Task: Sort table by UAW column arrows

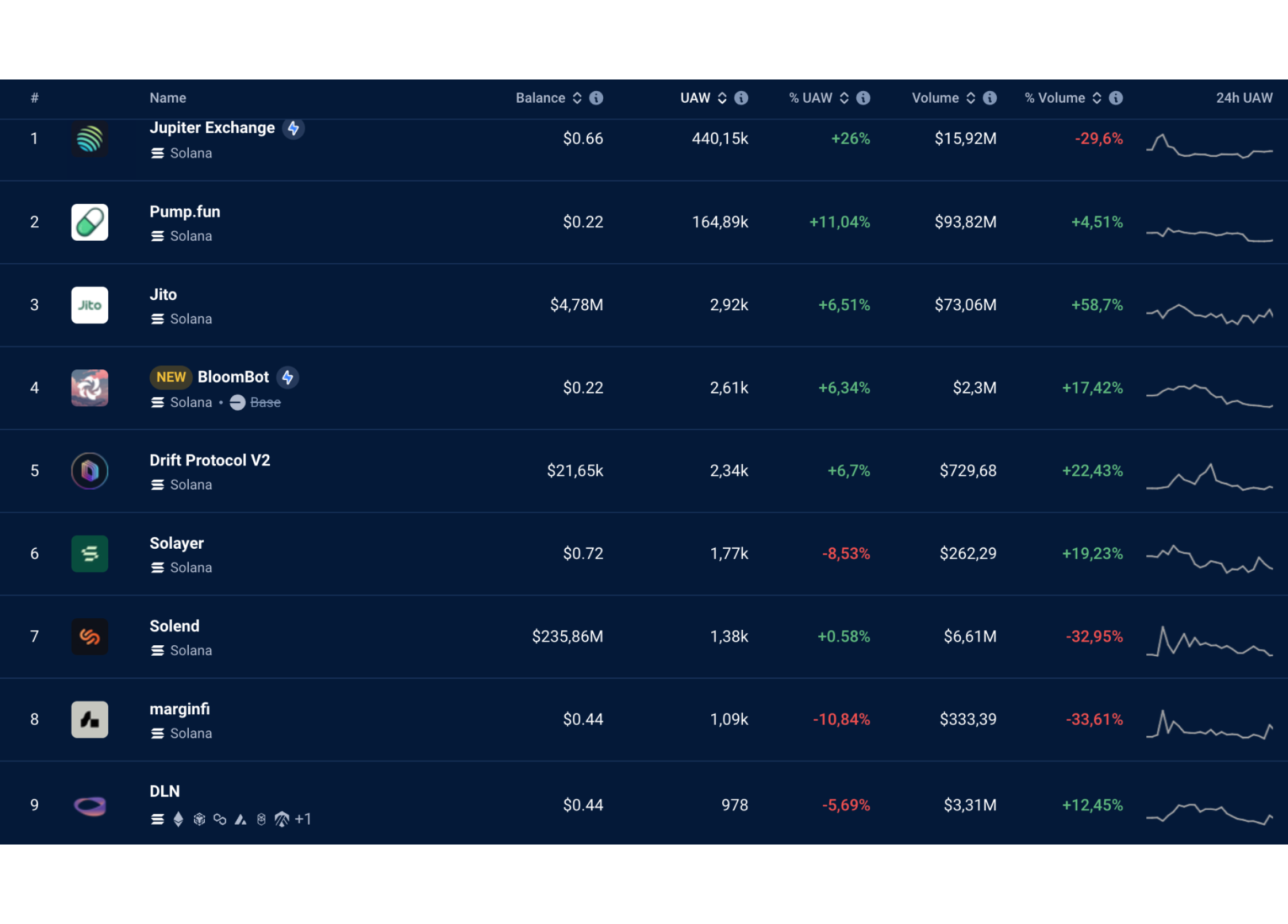Action: 722,98
